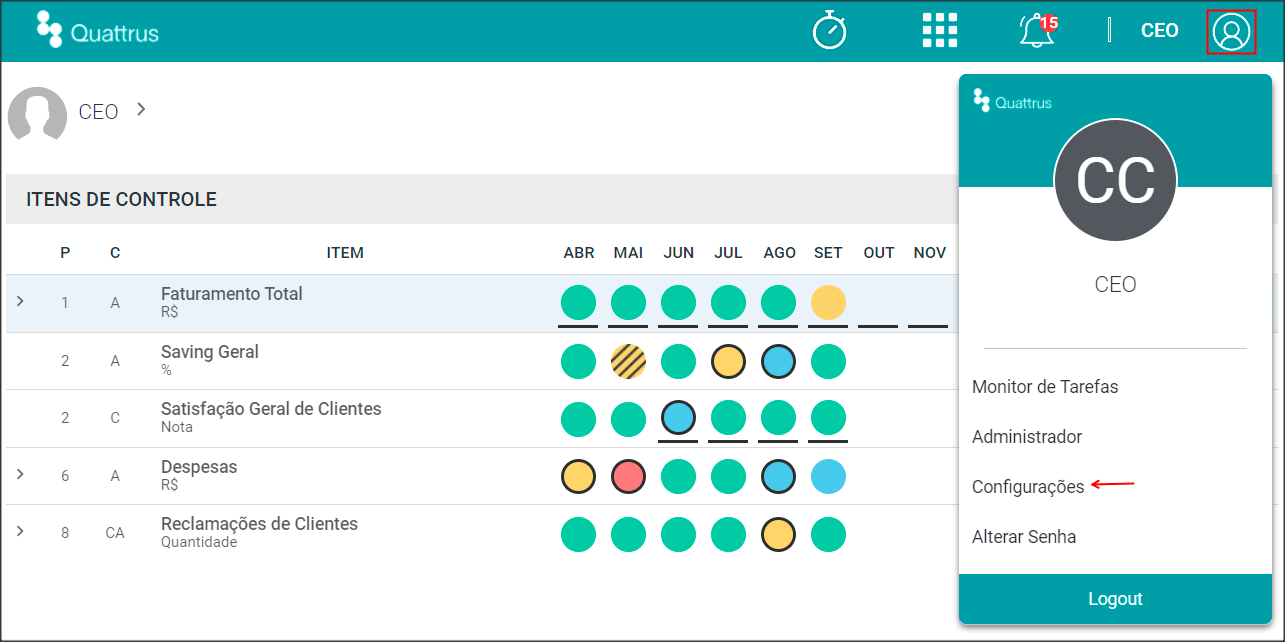Click Alterar Senha option
This screenshot has height=642, width=1285.
click(1024, 537)
